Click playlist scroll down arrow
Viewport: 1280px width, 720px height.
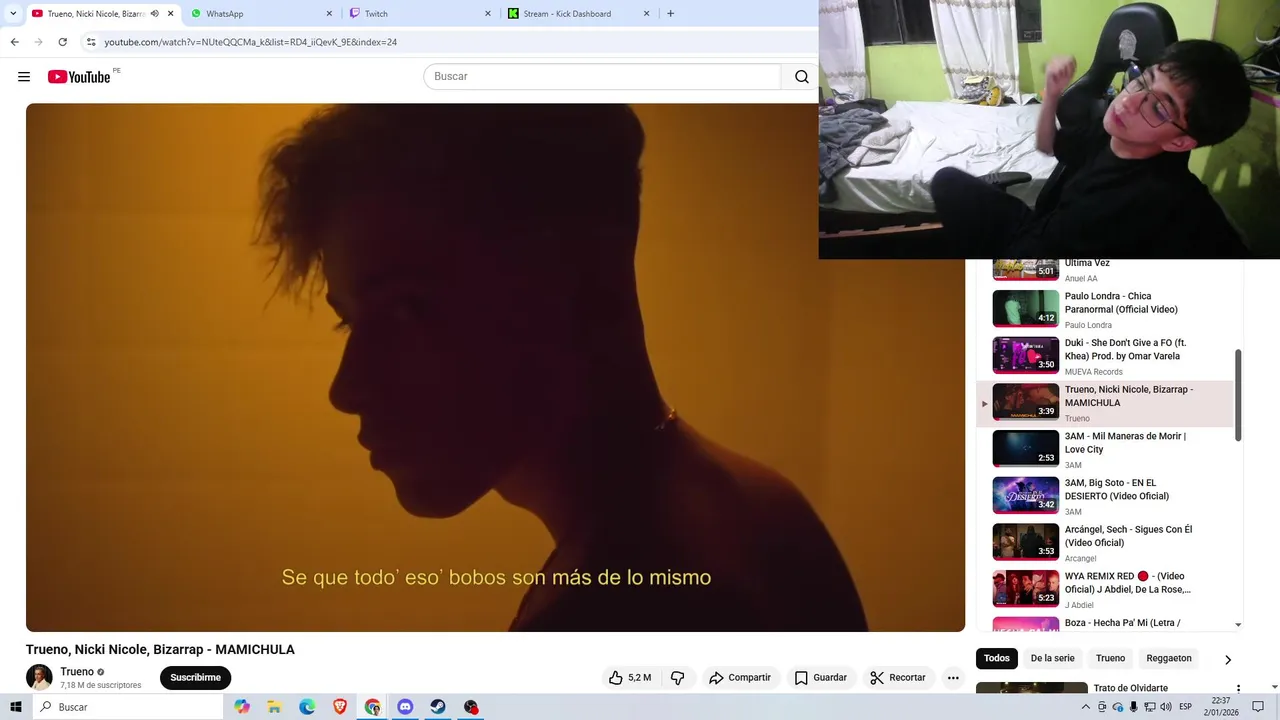1238,625
